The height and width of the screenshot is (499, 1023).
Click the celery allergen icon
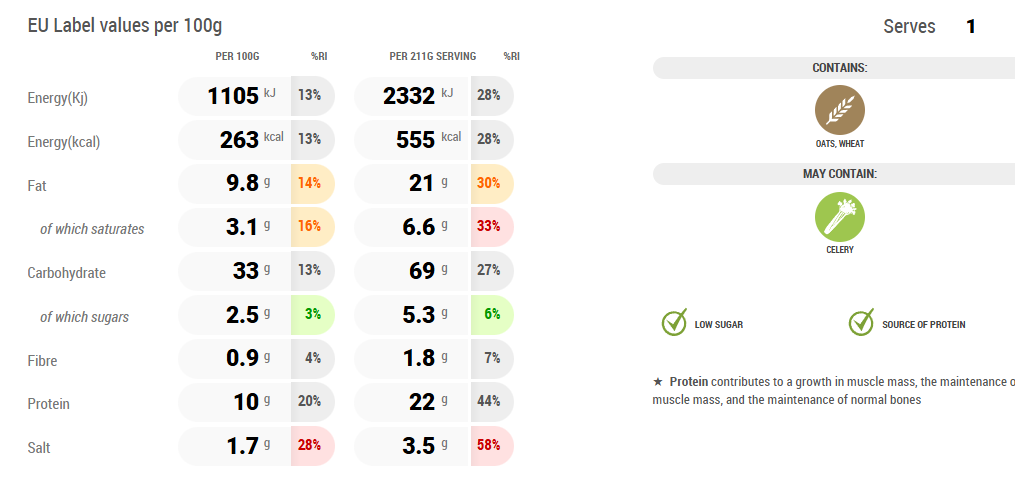(x=839, y=216)
